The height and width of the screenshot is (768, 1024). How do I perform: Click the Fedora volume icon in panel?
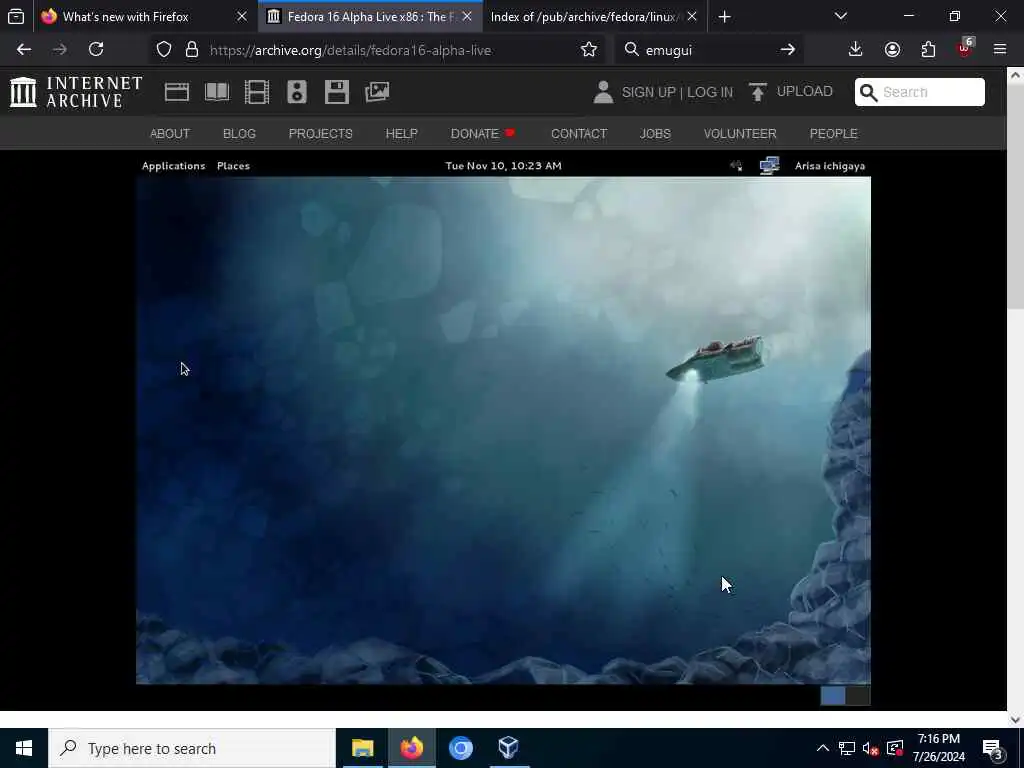pos(736,166)
